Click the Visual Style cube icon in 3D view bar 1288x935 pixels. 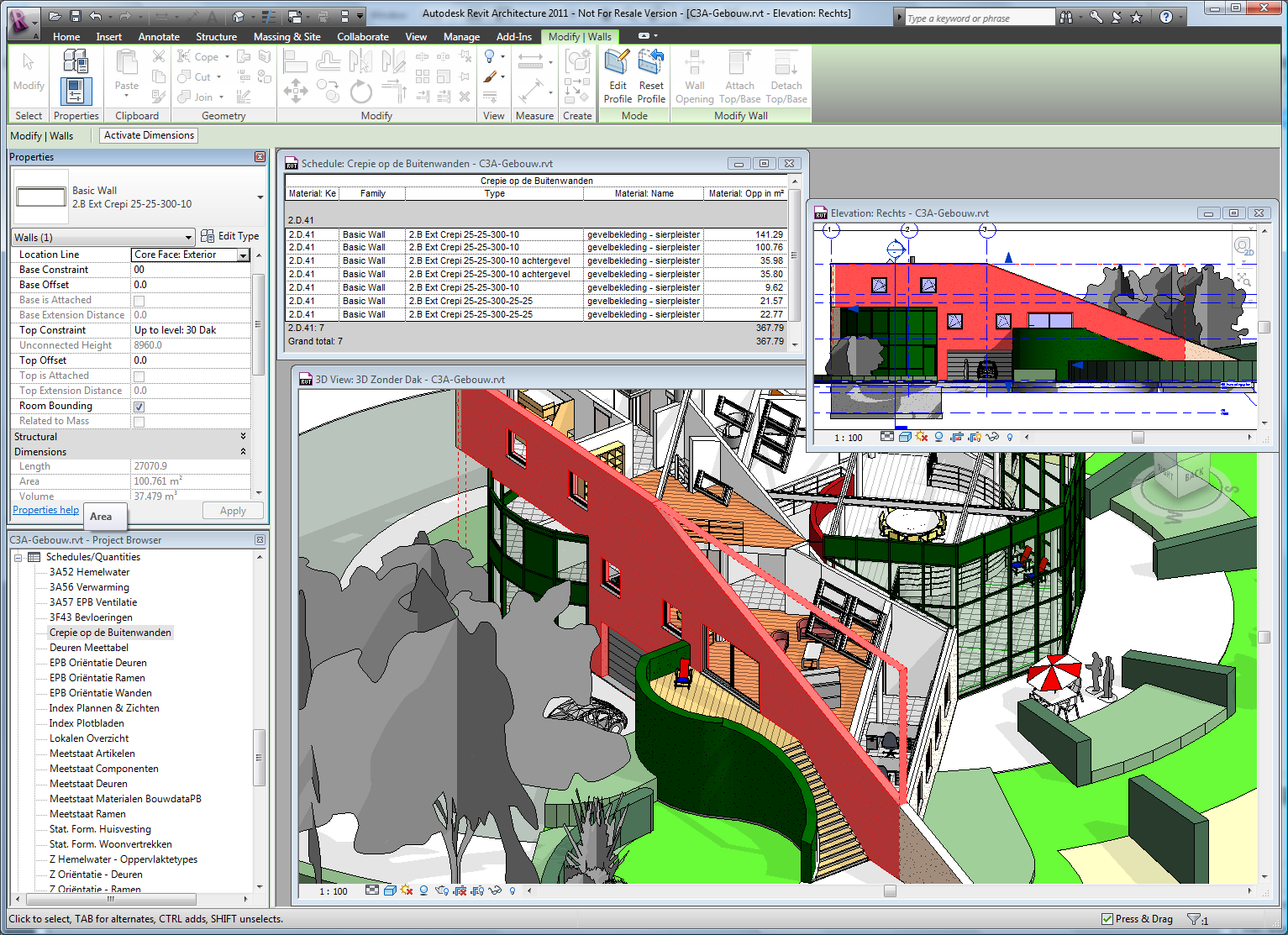390,890
